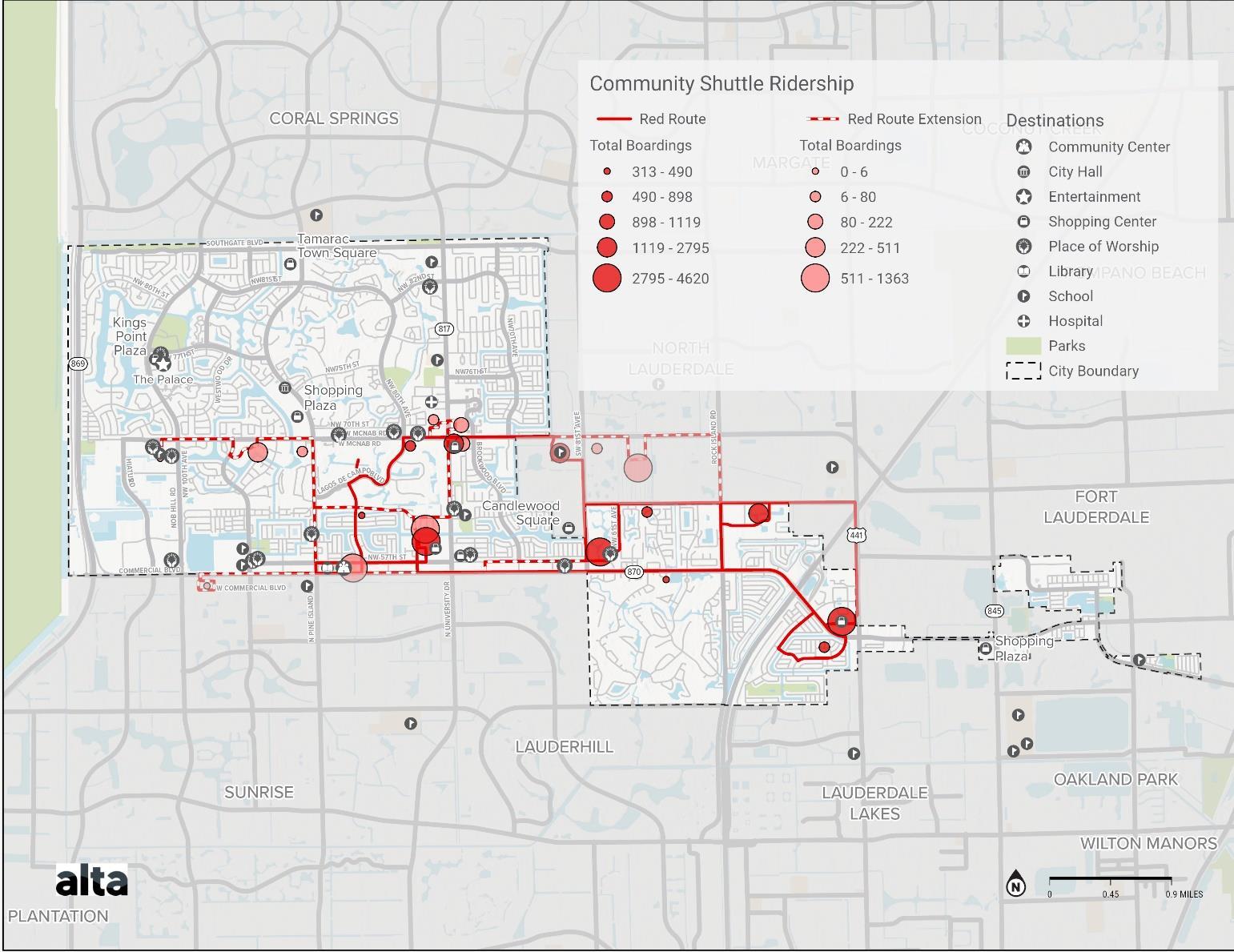Click the star icon at The Palace
1234x952 pixels.
(x=163, y=364)
